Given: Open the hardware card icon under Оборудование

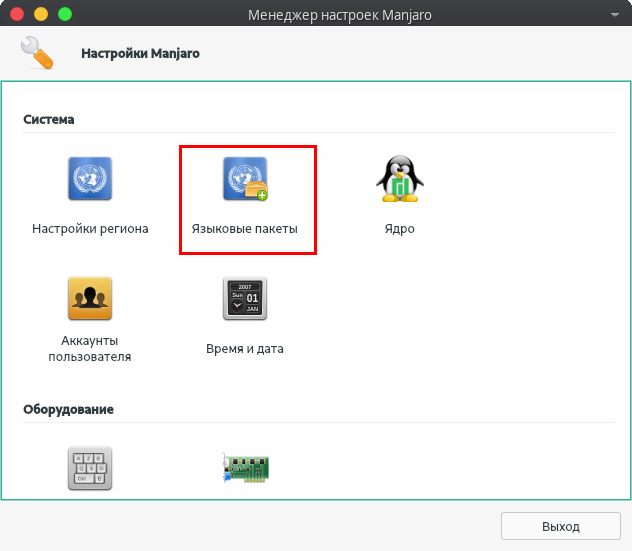Looking at the screenshot, I should [x=245, y=468].
